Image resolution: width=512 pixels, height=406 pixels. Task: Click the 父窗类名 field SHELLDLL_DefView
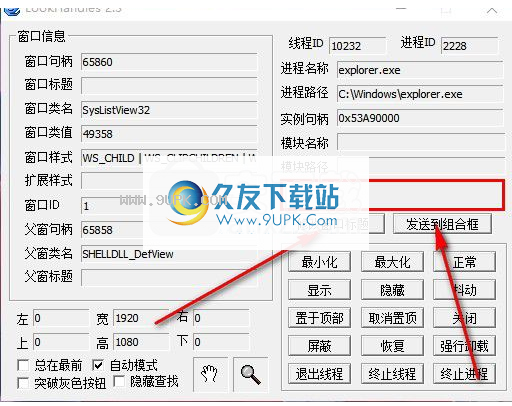click(x=169, y=254)
